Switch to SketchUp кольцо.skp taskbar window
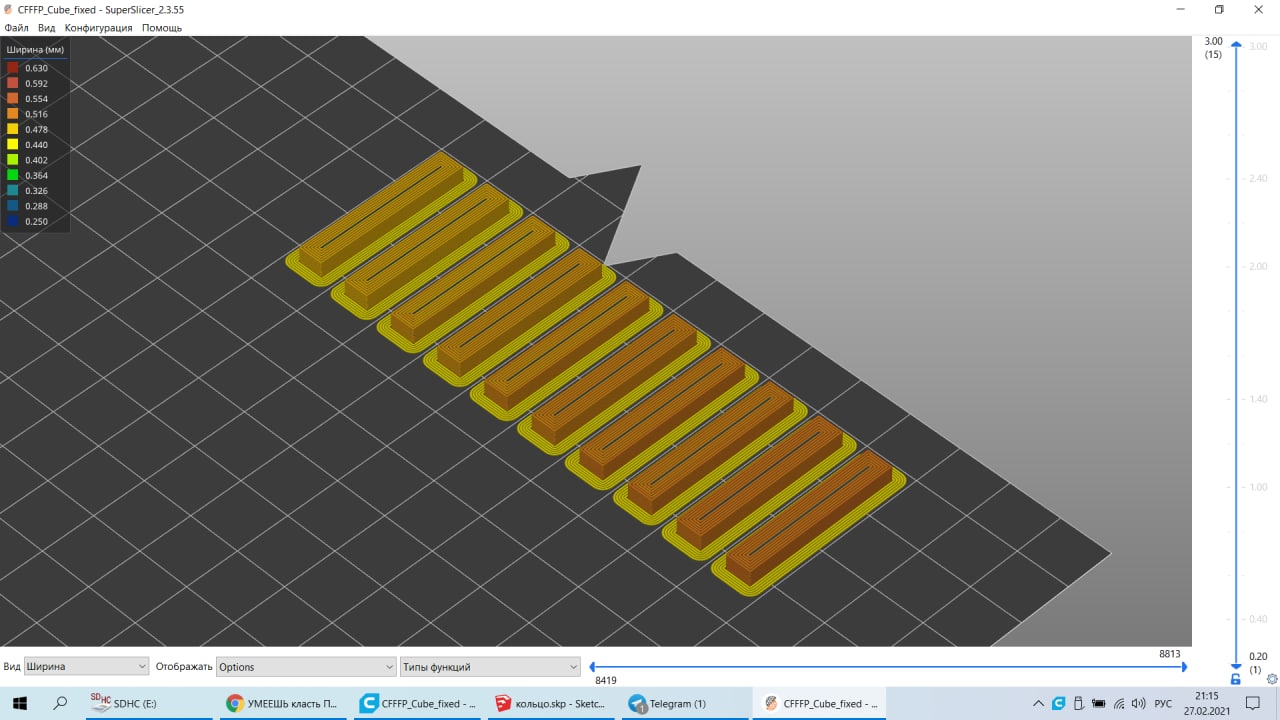1280x720 pixels. click(x=551, y=703)
